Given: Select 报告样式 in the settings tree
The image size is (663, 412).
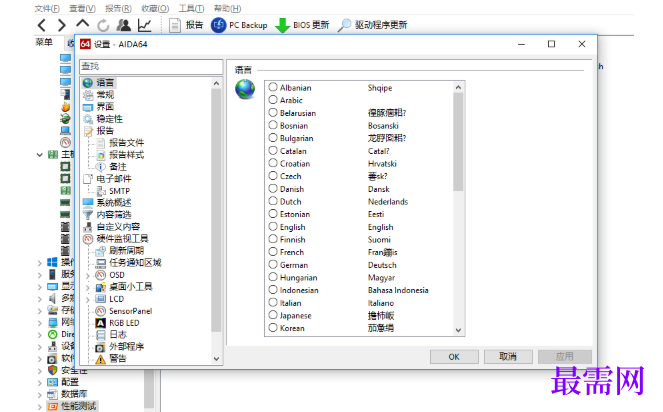Looking at the screenshot, I should (x=120, y=155).
